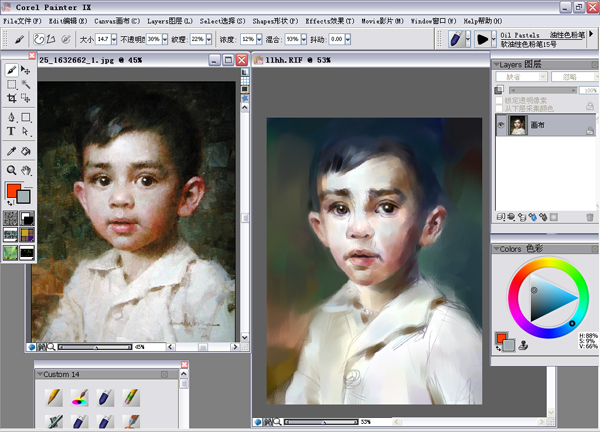Select the Pen shape tool

(x=11, y=117)
